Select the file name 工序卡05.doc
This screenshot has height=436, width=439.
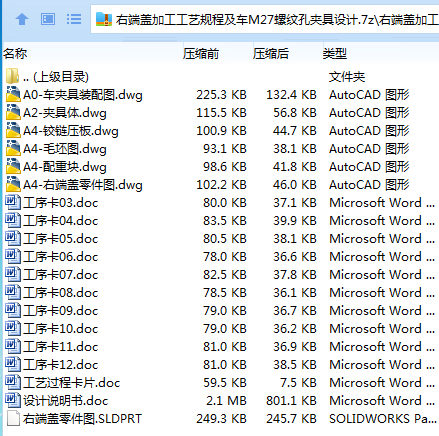point(61,239)
